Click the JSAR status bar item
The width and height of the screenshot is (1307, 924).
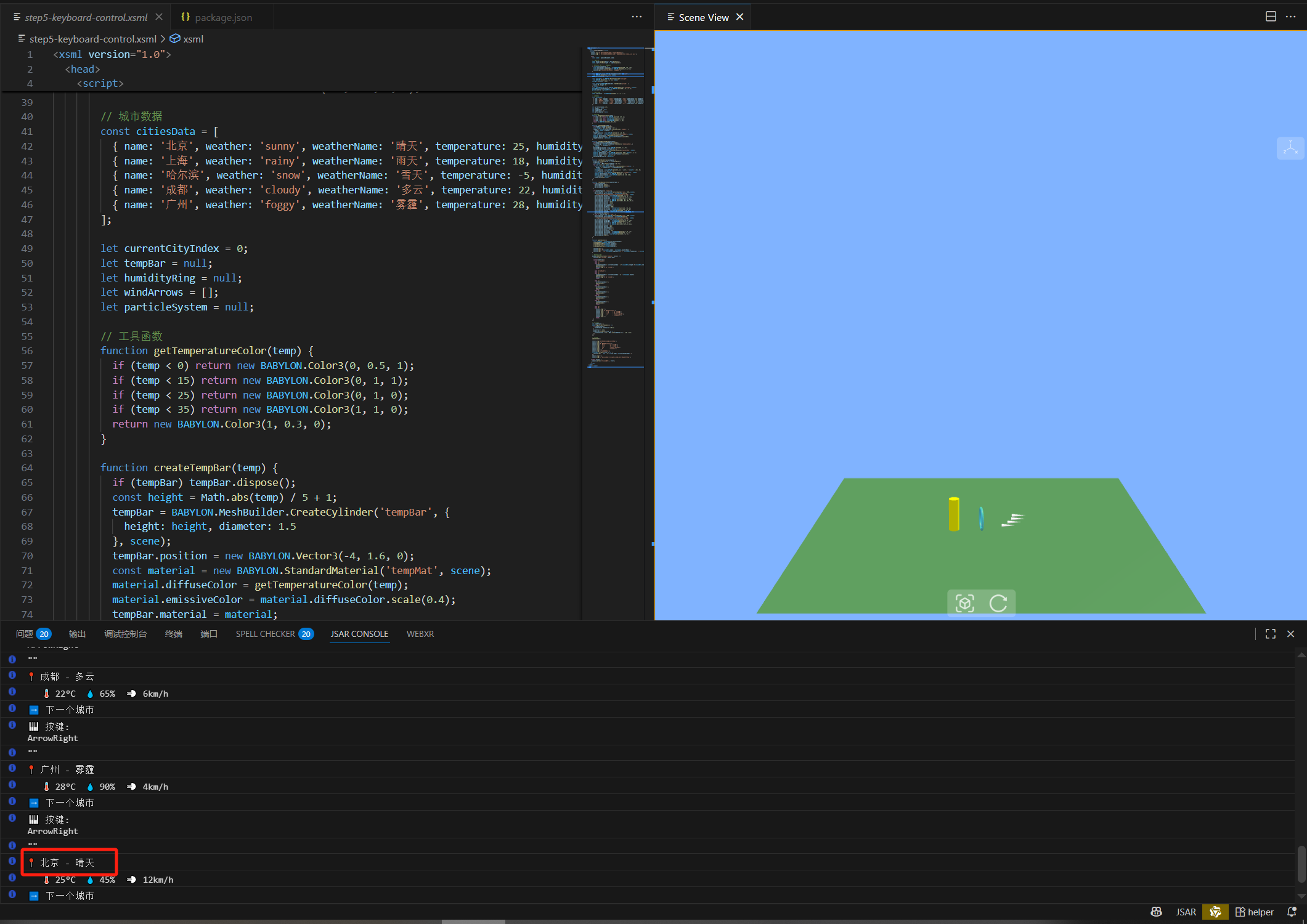click(1186, 912)
